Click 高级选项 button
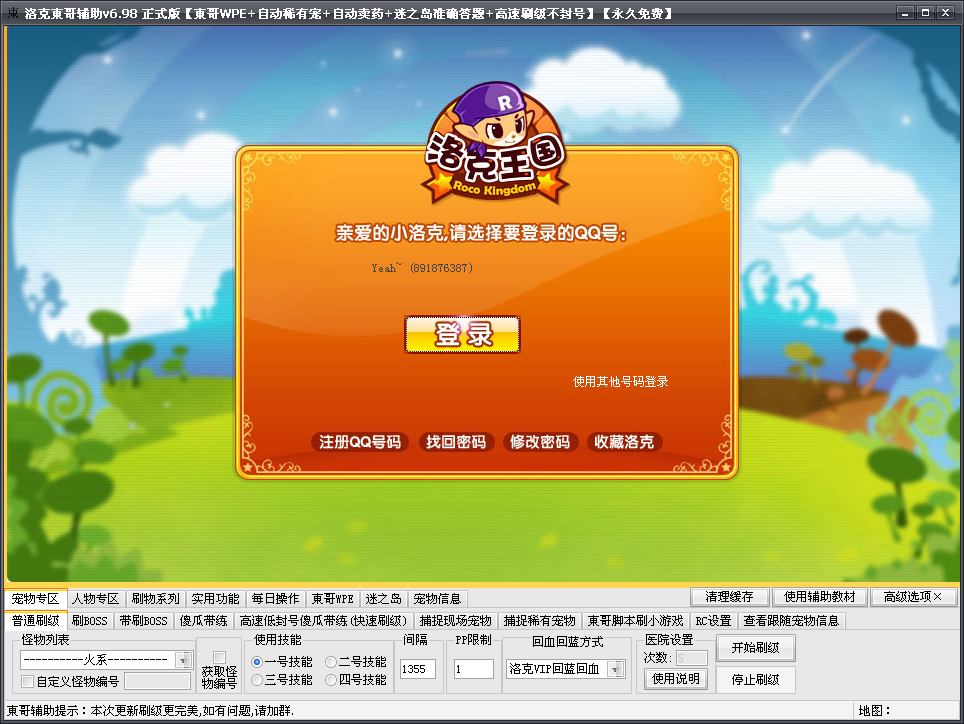 (913, 597)
